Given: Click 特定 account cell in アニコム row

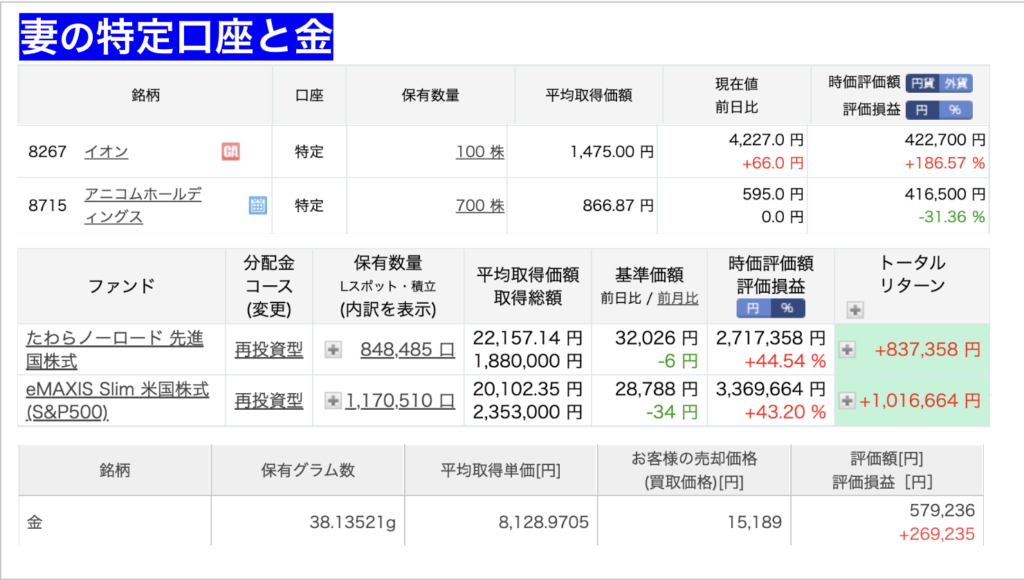Looking at the screenshot, I should pos(309,205).
